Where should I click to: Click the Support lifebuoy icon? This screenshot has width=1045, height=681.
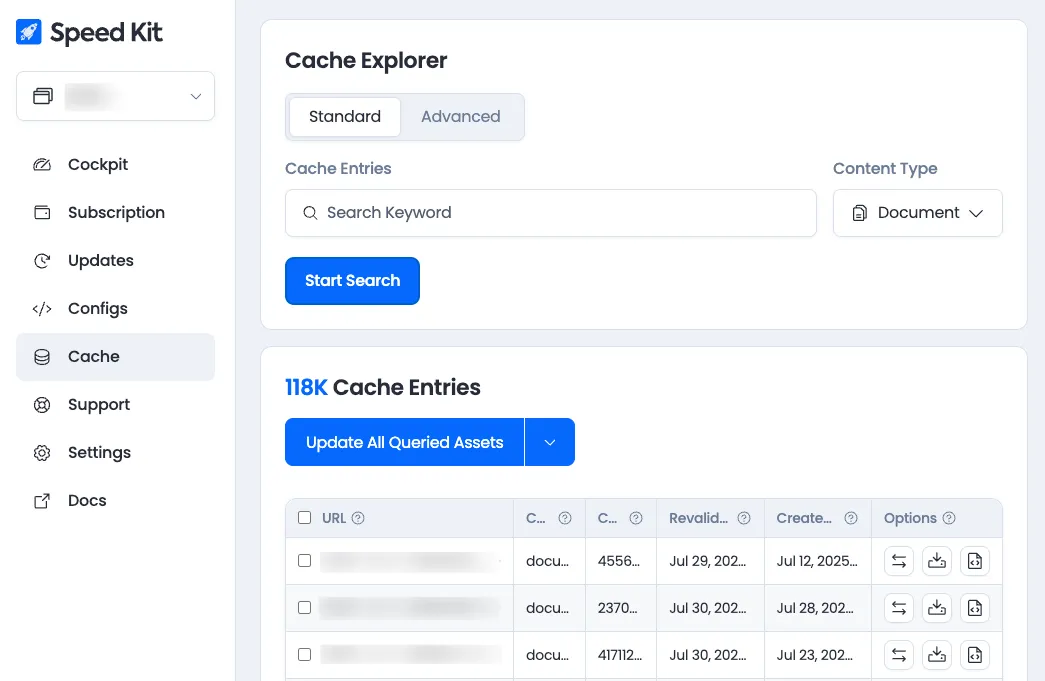point(42,404)
